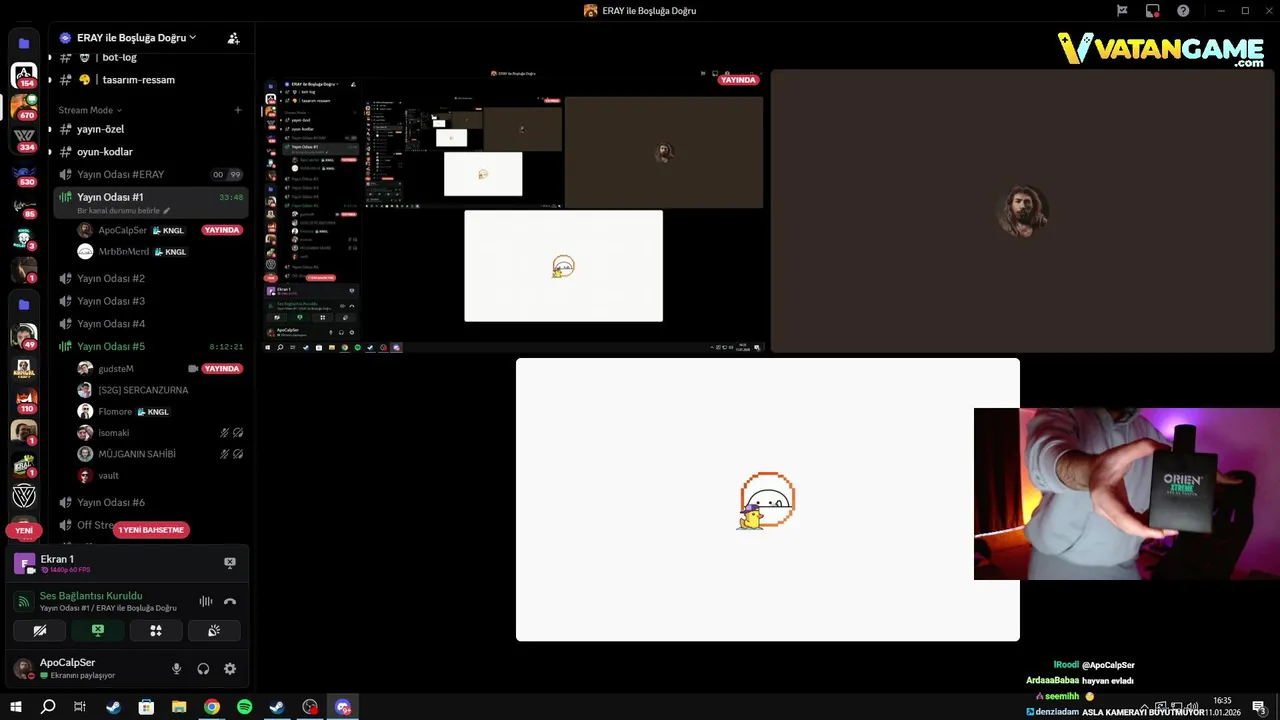This screenshot has height=720, width=1280.
Task: Open Steam from the Windows taskbar
Action: click(x=114, y=707)
